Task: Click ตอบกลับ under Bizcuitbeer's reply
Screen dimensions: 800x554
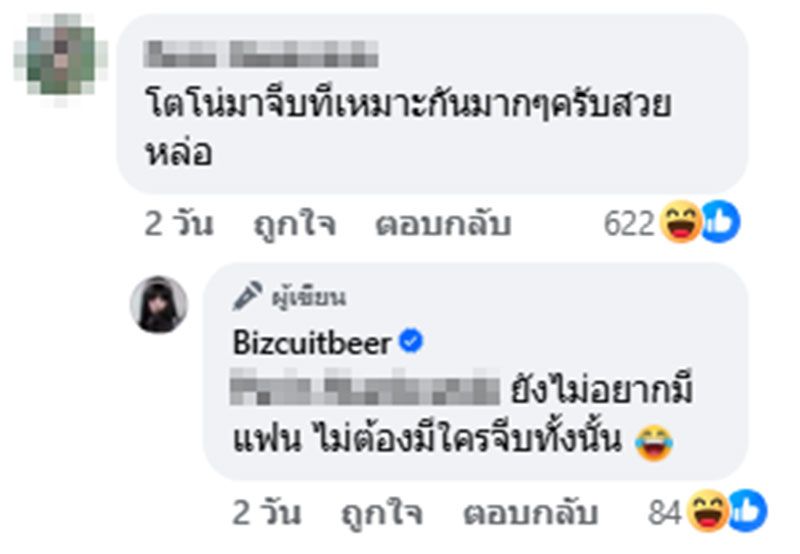Action: coord(531,513)
